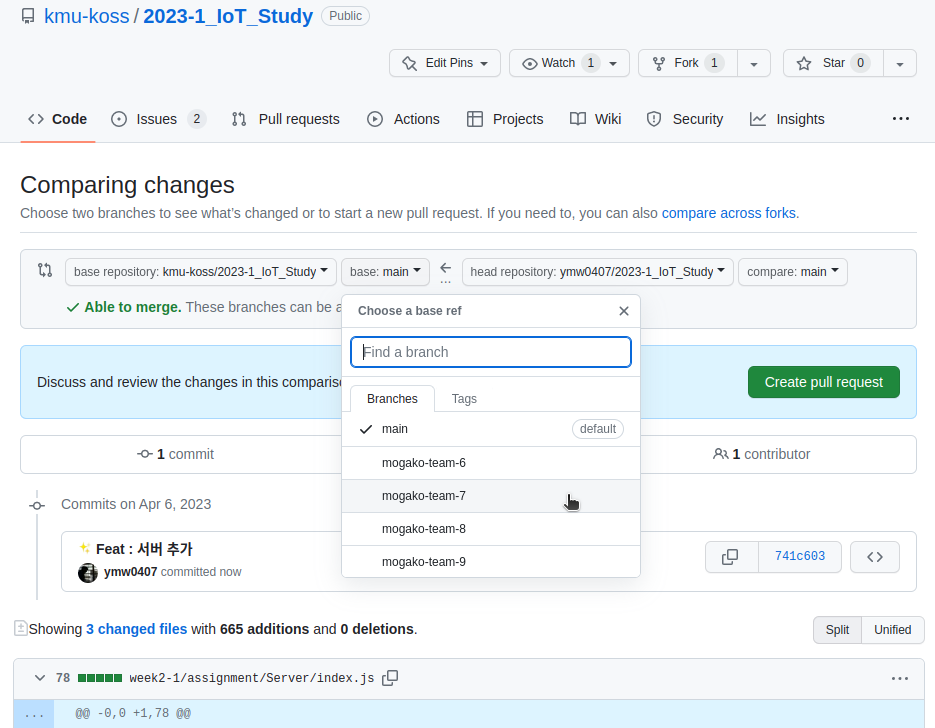Click the Edit Pins button

click(445, 63)
